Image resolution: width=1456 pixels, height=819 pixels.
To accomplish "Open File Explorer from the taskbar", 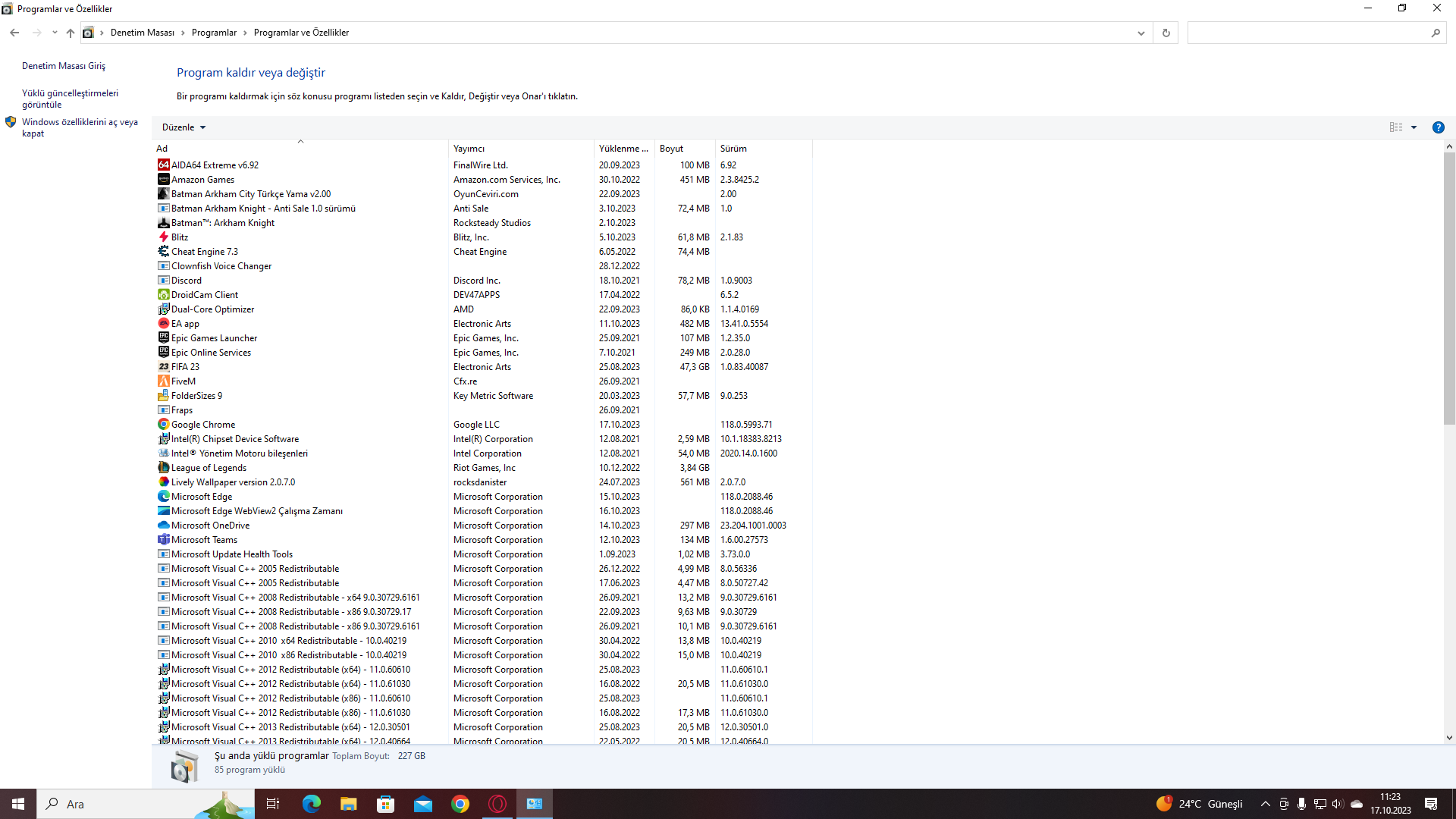I will click(348, 803).
